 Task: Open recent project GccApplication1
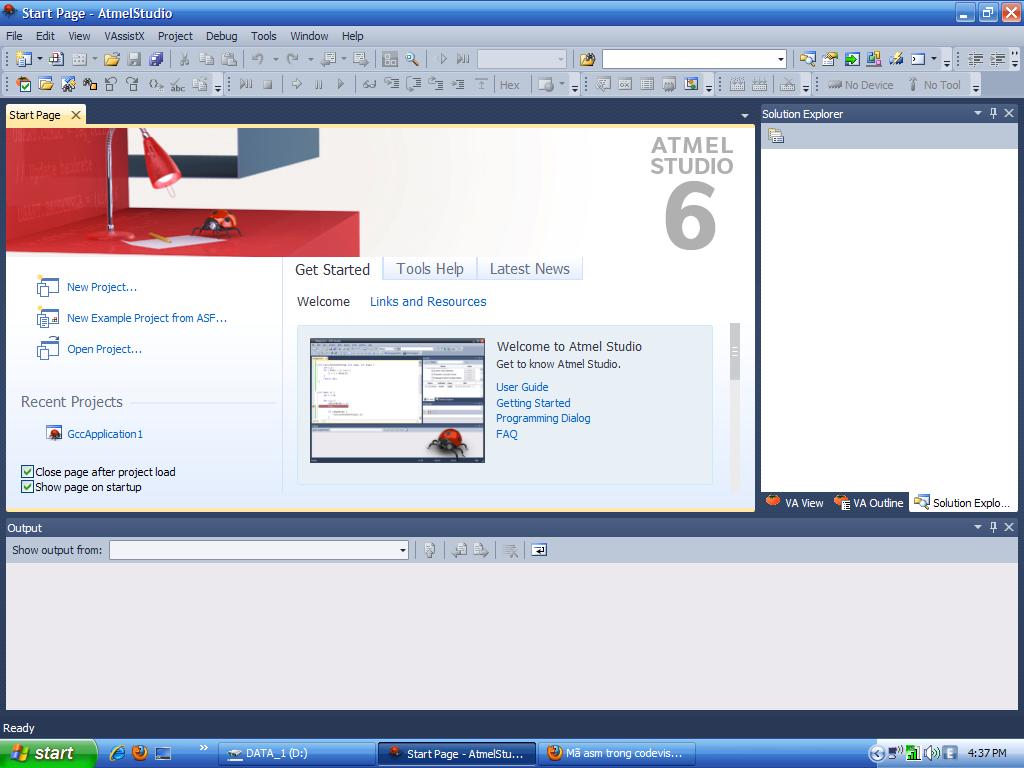104,434
